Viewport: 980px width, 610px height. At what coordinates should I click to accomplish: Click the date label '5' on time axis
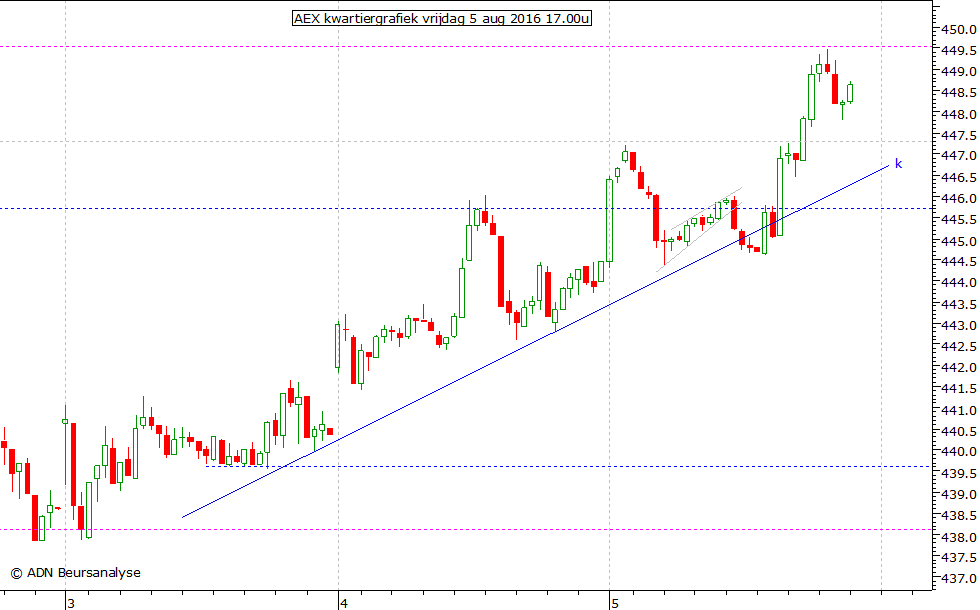coord(615,603)
